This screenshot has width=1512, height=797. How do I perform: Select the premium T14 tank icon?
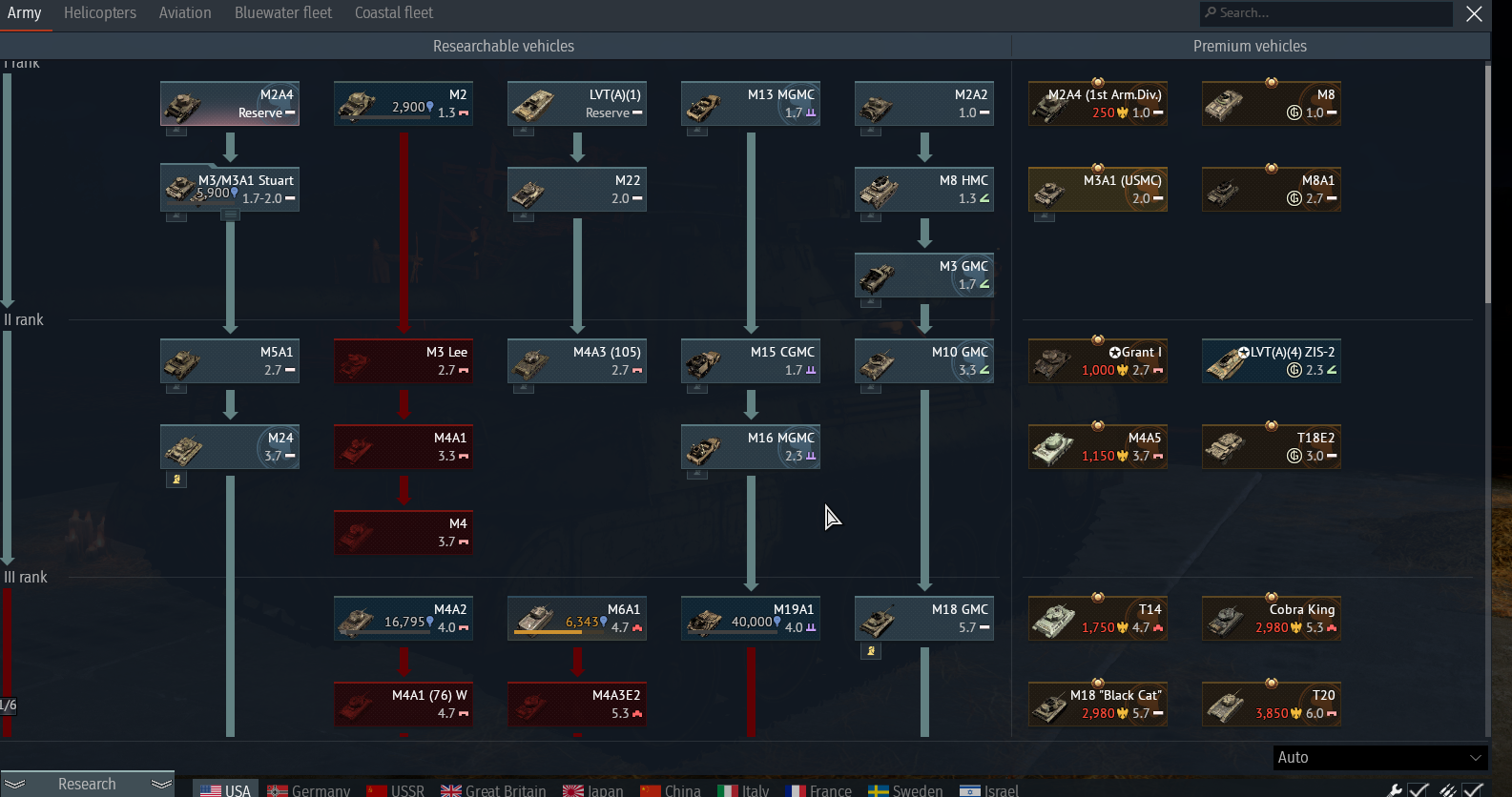click(1098, 618)
